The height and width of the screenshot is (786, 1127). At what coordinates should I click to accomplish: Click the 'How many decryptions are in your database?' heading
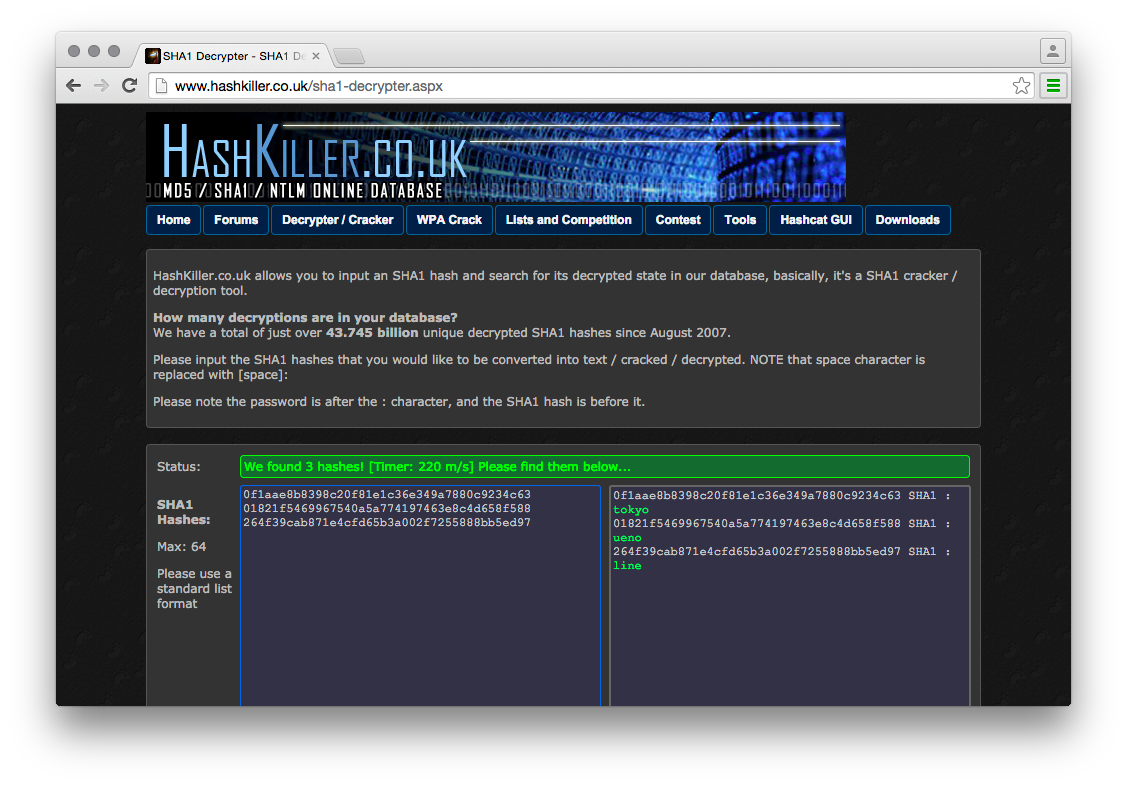pyautogui.click(x=305, y=318)
